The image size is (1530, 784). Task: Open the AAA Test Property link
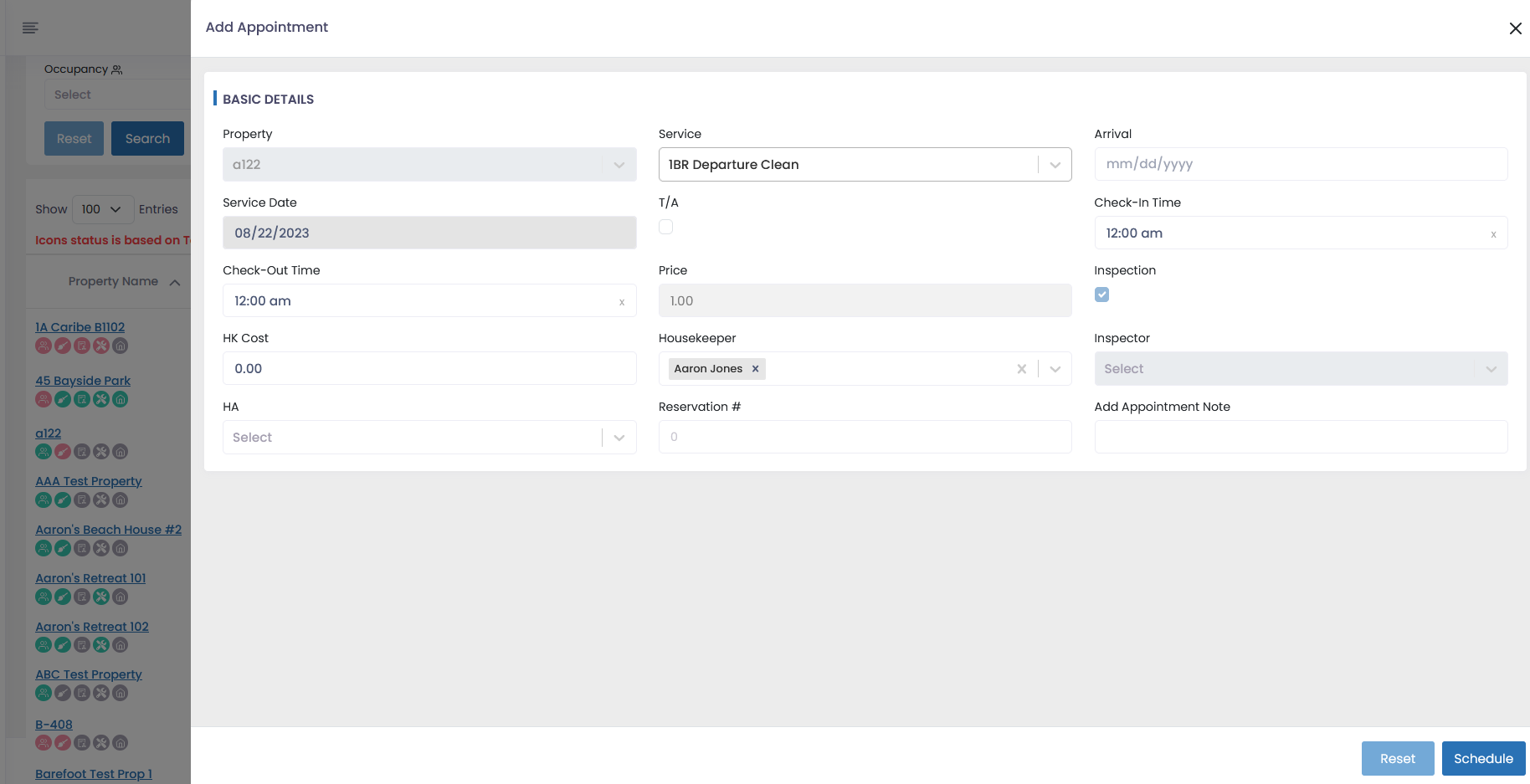pyautogui.click(x=89, y=481)
